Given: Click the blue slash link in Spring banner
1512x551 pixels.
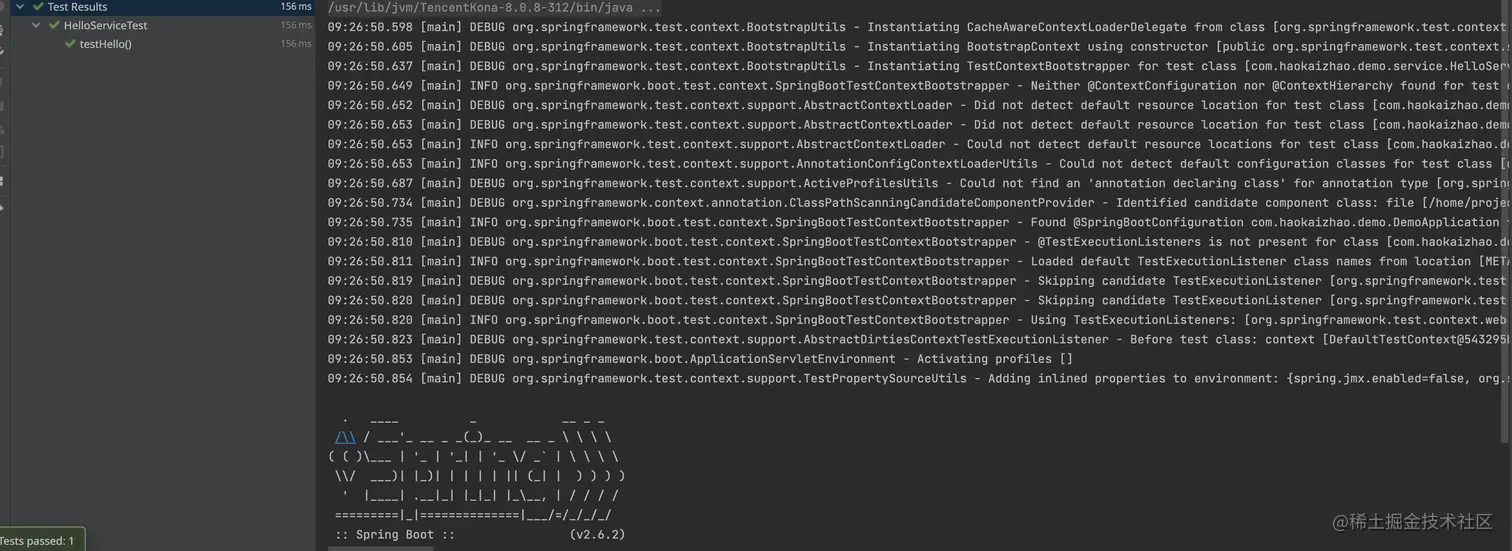Looking at the screenshot, I should point(344,437).
